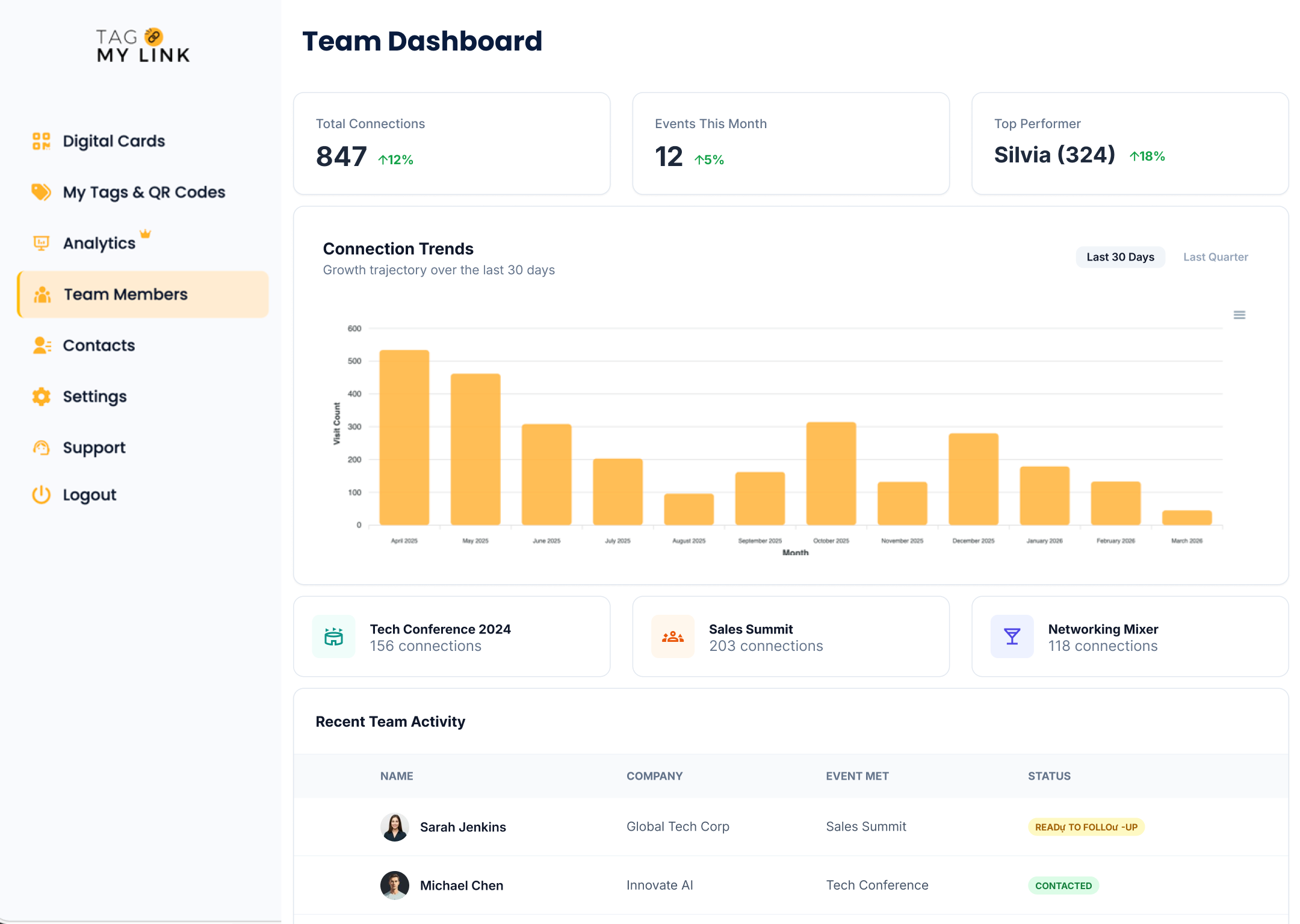The height and width of the screenshot is (924, 1300).
Task: Click the Networking Mixer funnel icon
Action: tap(1012, 636)
